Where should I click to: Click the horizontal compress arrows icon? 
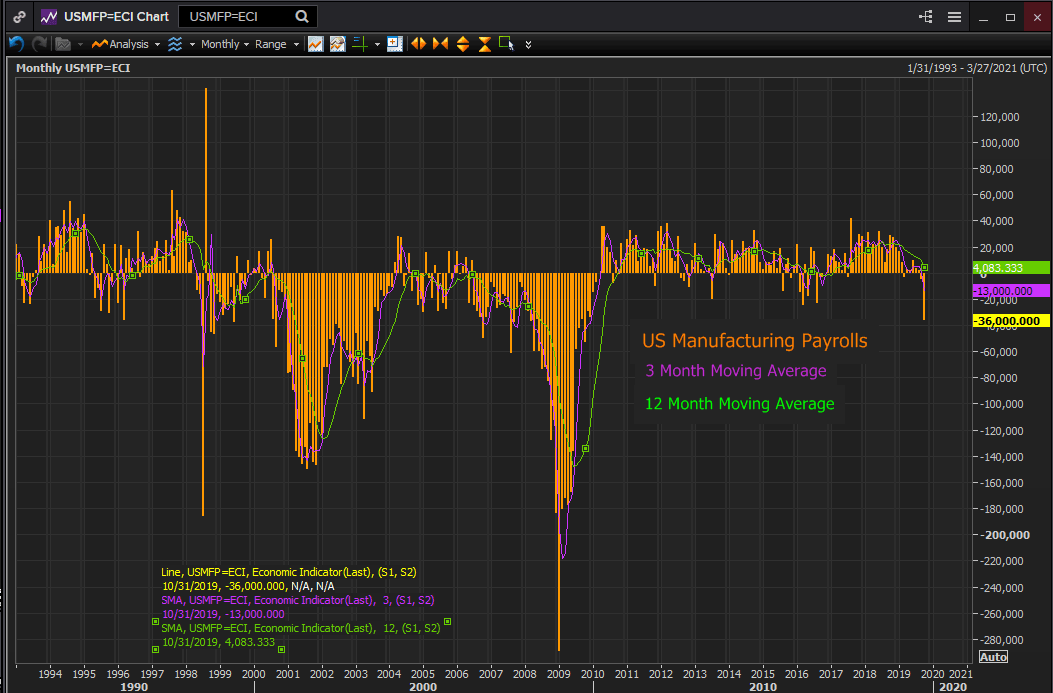(x=440, y=44)
